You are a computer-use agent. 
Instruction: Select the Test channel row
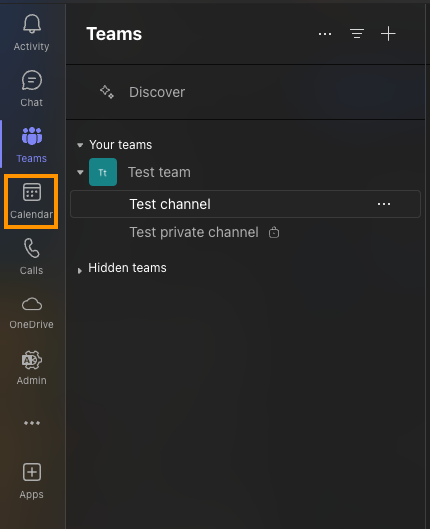click(x=246, y=204)
